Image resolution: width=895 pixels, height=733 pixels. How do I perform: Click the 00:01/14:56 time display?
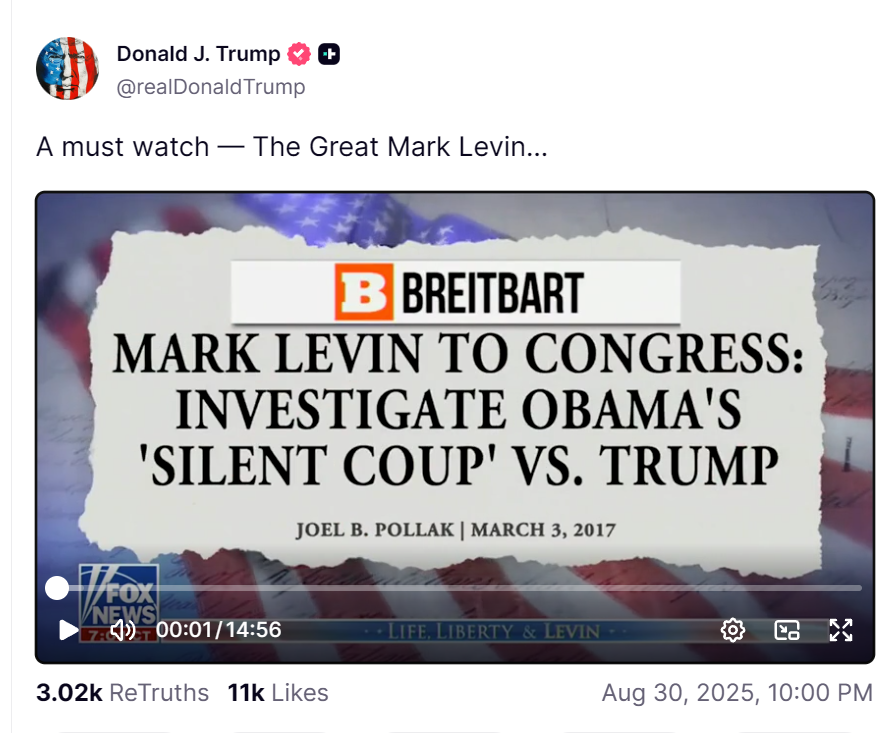coord(219,630)
